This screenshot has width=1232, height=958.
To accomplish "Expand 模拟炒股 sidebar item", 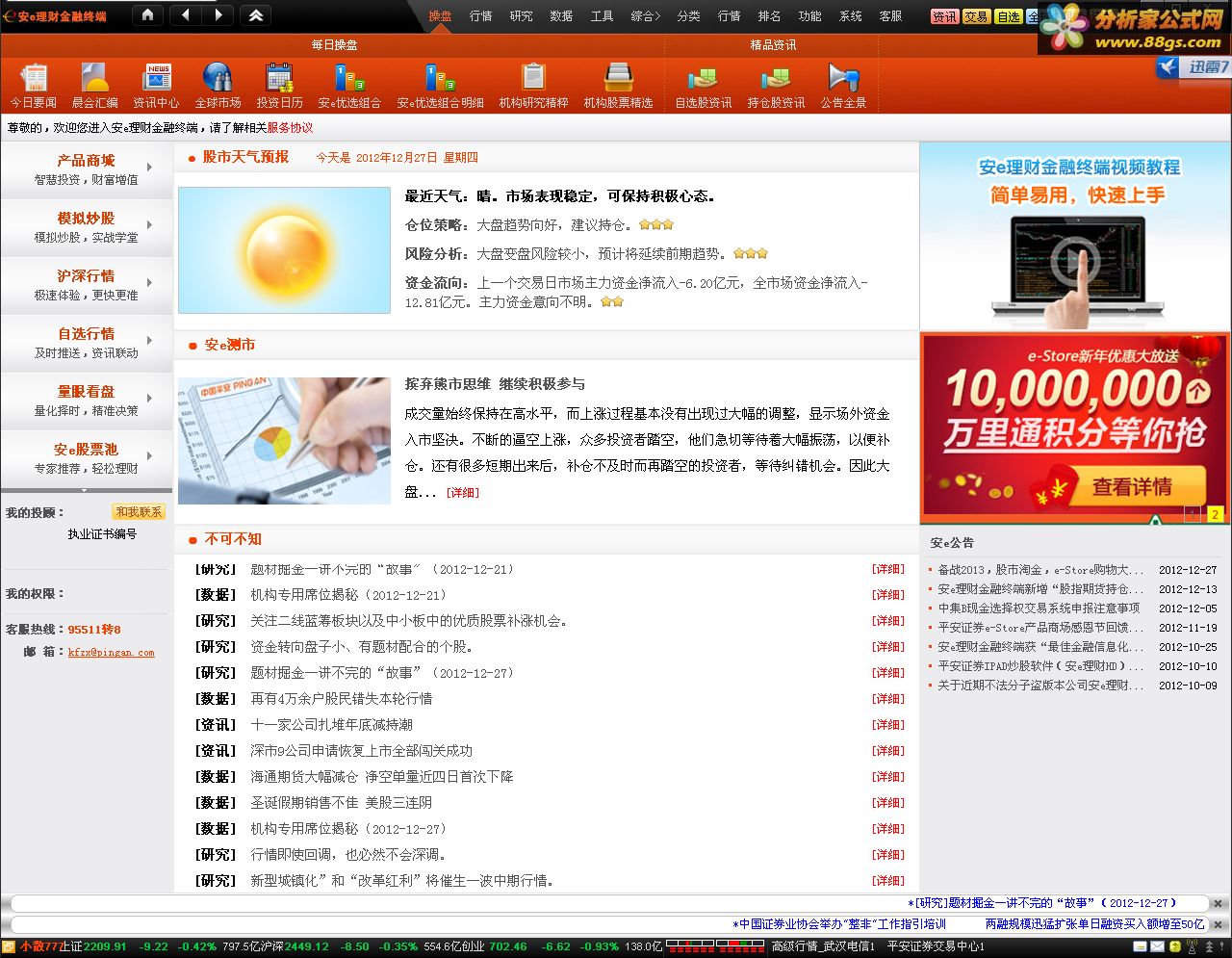I will (x=86, y=227).
